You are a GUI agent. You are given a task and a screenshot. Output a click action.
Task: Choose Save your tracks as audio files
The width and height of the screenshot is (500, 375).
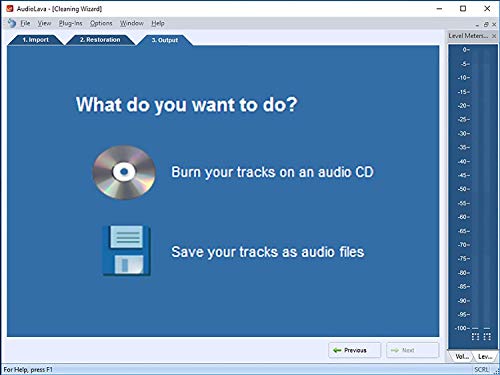pyautogui.click(x=267, y=252)
